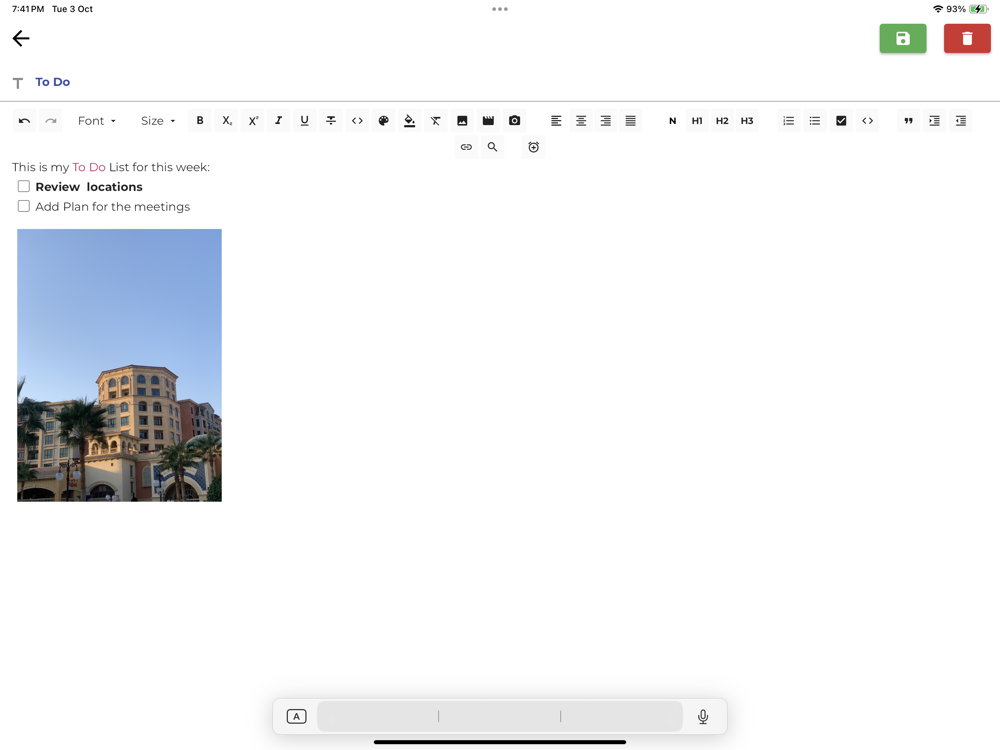The height and width of the screenshot is (750, 1000).
Task: Apply H2 heading style
Action: click(x=722, y=121)
